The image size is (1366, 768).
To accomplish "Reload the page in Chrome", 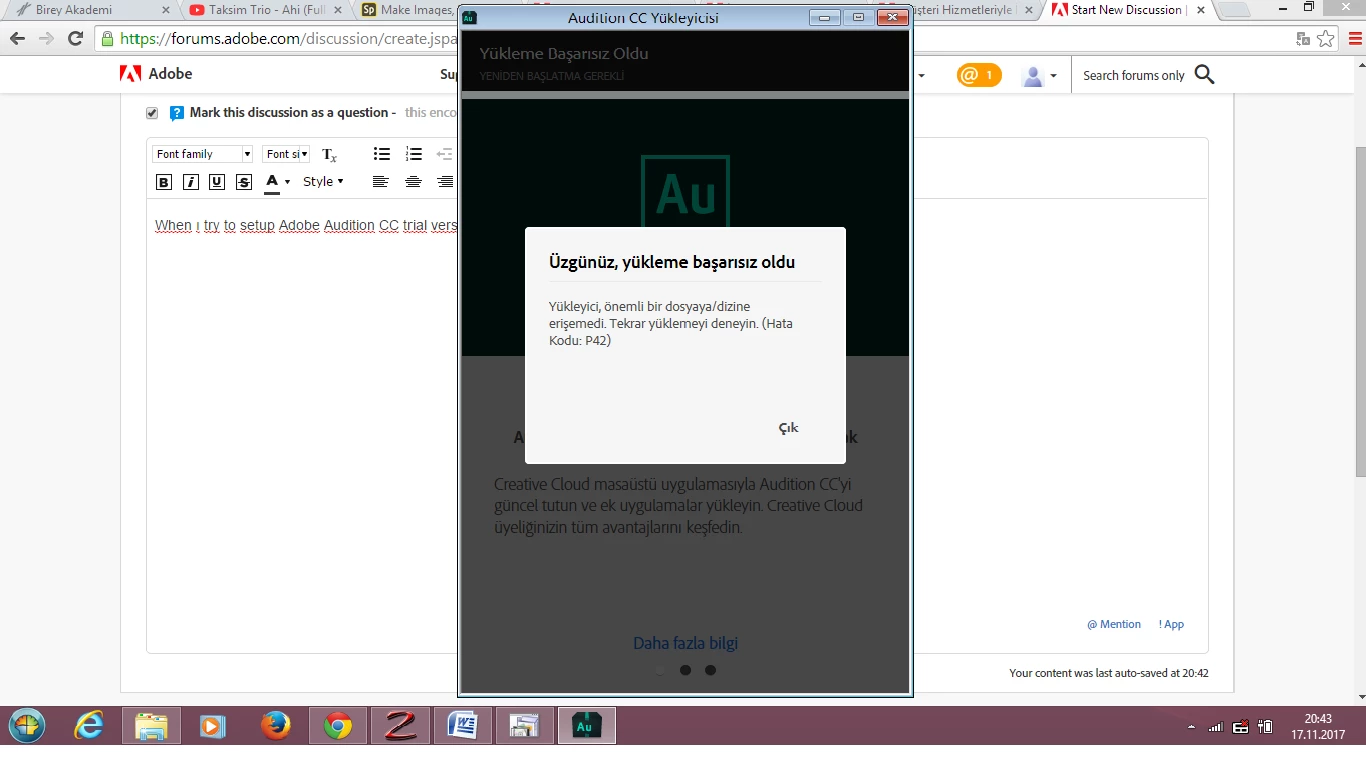I will (x=75, y=39).
